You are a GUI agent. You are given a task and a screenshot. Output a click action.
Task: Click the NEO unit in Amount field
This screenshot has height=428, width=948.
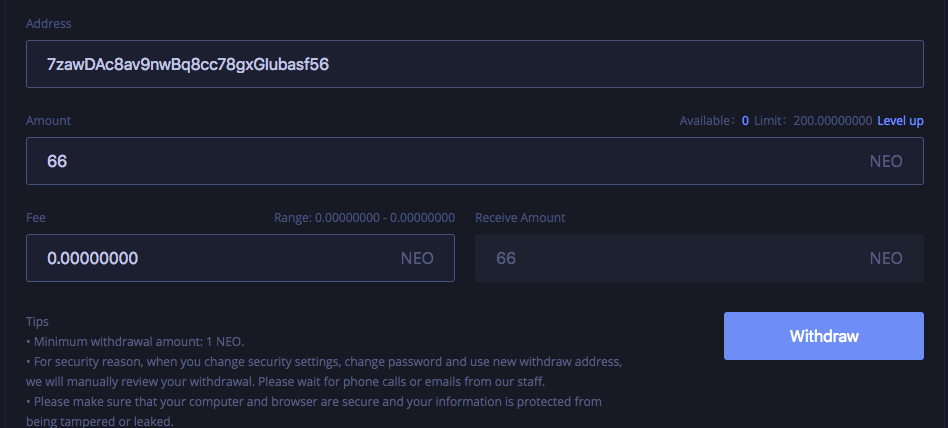click(886, 161)
